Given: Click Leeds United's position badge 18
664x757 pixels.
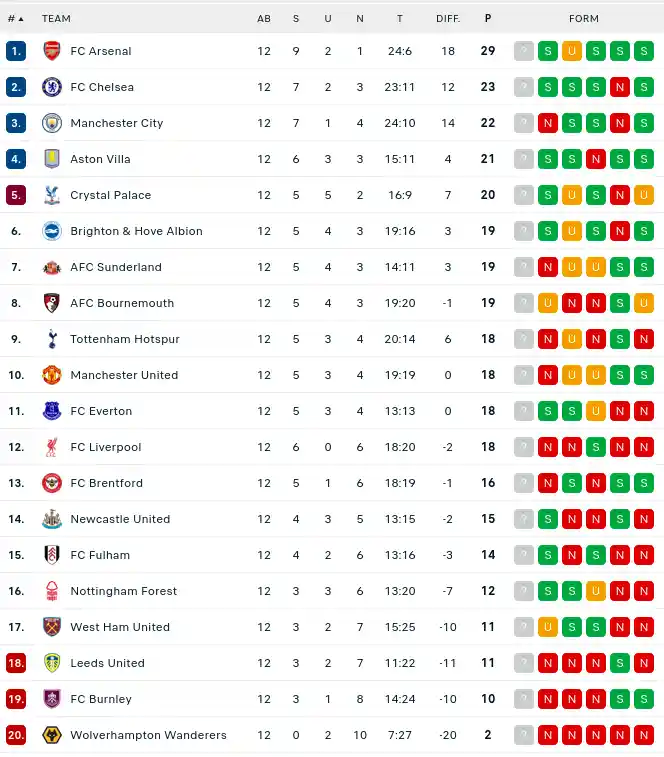Looking at the screenshot, I should click(16, 663).
